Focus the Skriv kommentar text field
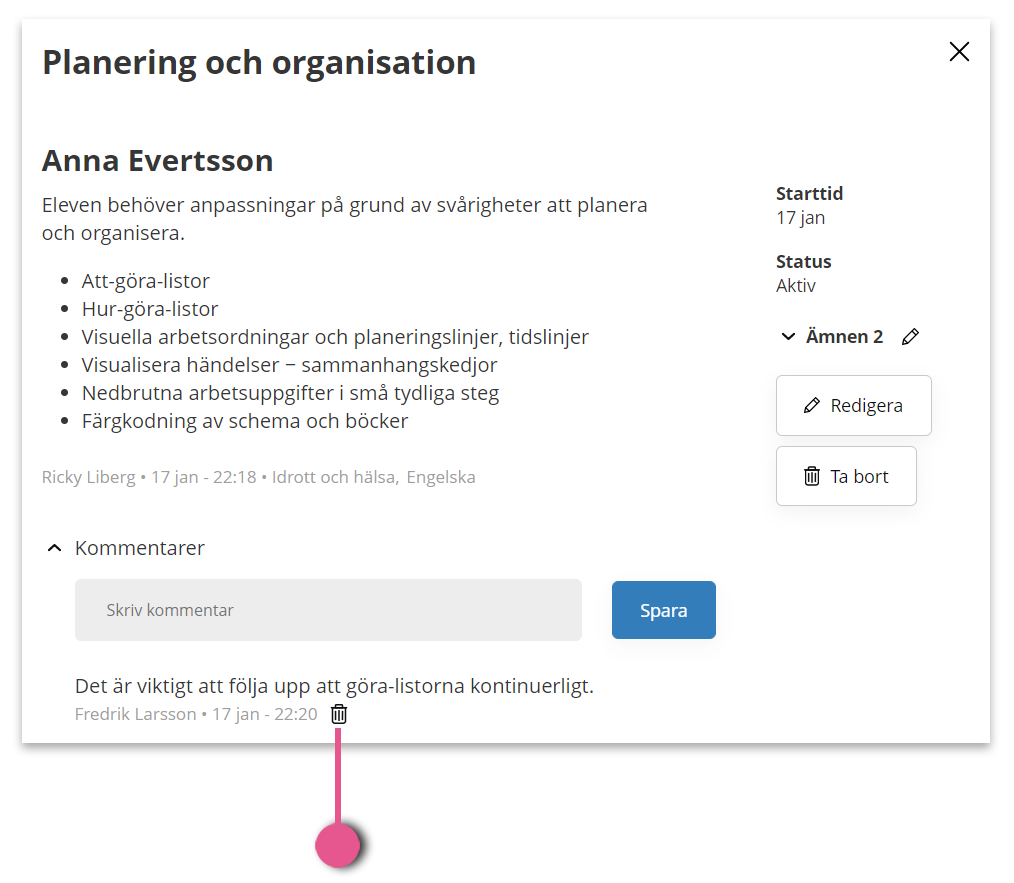 click(329, 610)
